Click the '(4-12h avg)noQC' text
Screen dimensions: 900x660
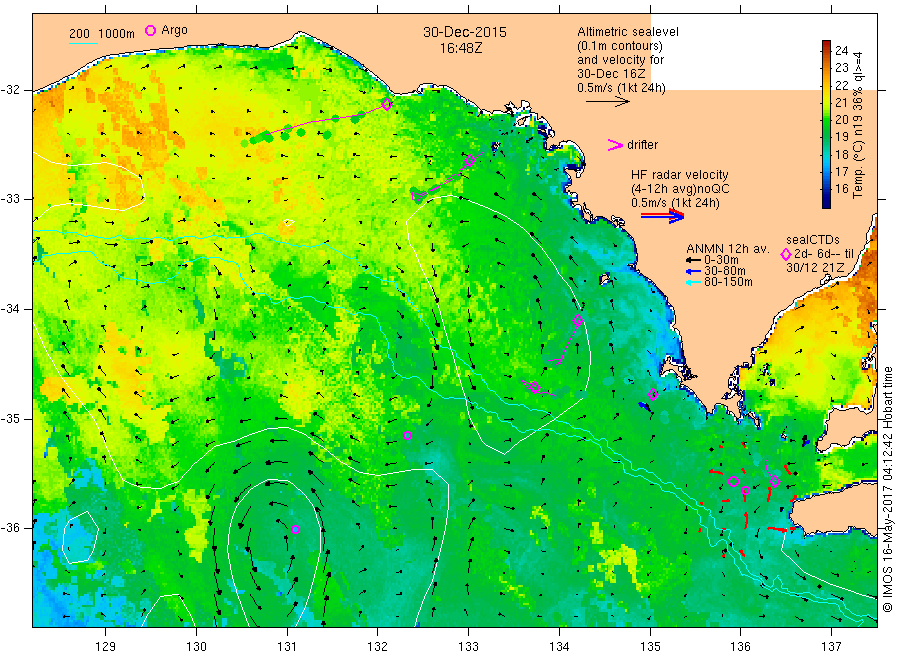click(x=680, y=189)
